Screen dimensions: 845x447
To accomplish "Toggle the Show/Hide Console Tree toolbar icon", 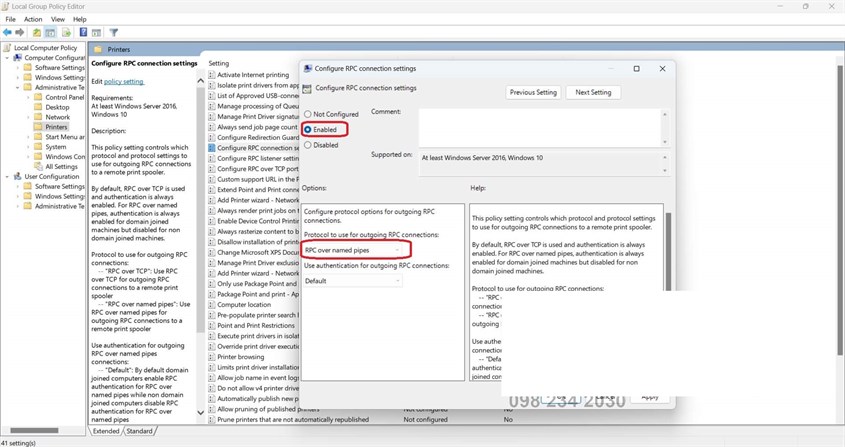I will [50, 33].
